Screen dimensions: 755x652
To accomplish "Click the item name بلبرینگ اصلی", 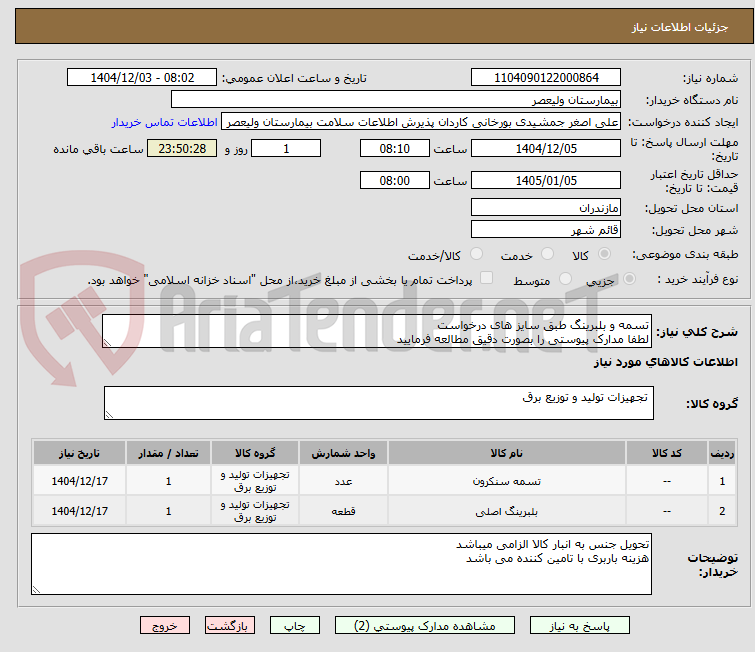I will click(507, 511).
